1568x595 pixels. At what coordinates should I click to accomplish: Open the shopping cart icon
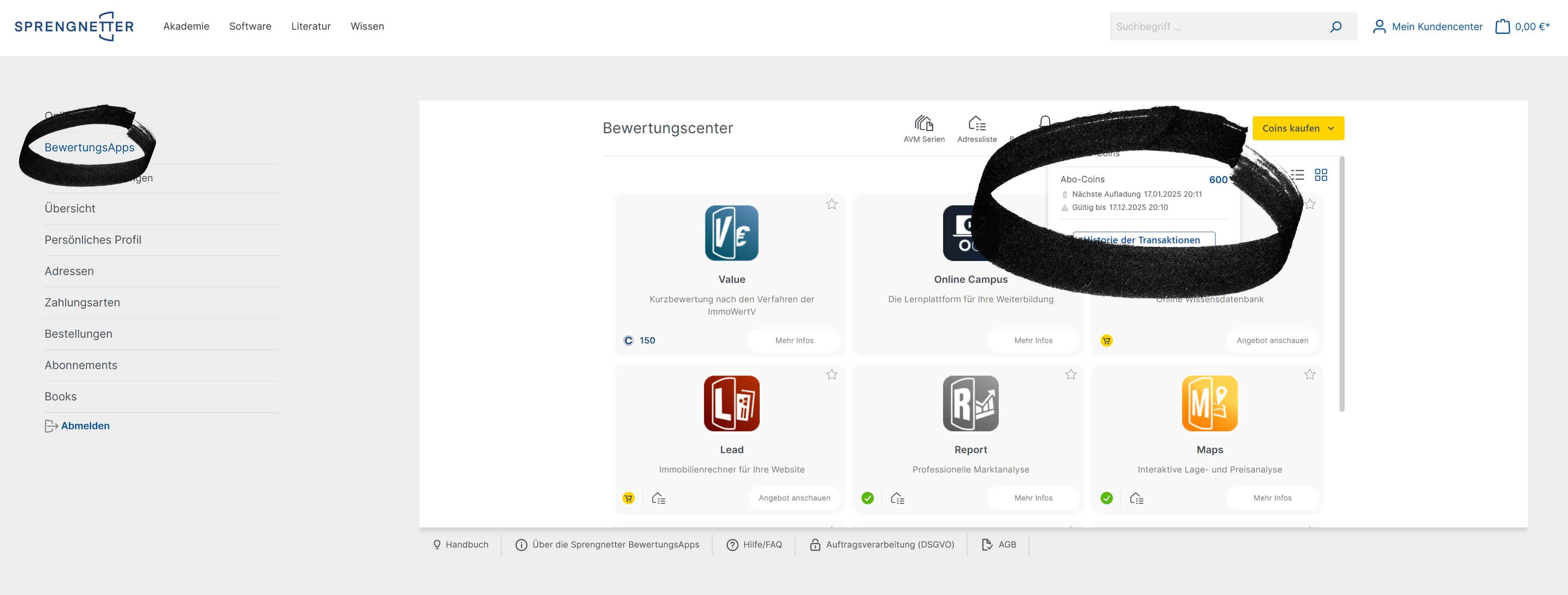pos(1502,27)
